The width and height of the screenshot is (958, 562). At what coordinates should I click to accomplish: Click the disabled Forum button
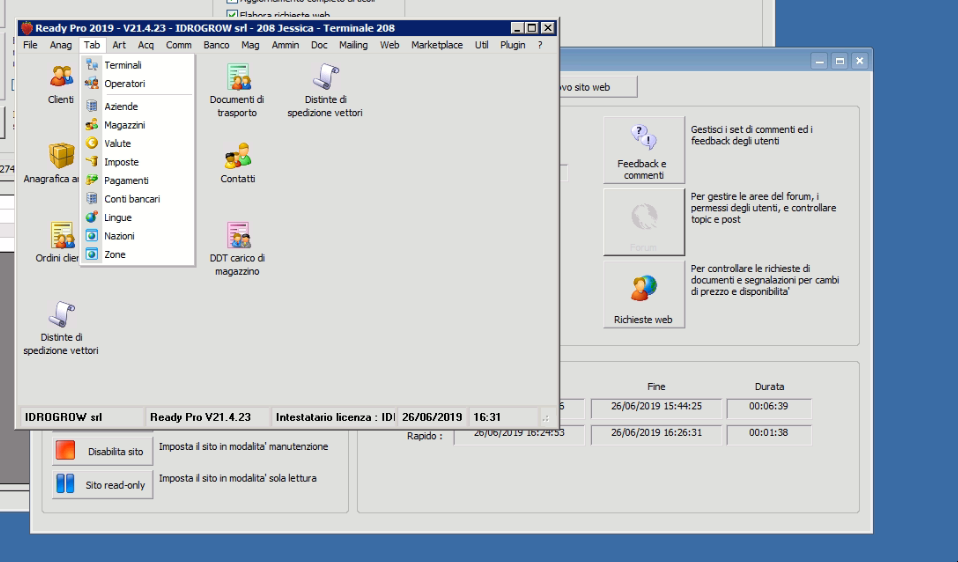point(644,222)
